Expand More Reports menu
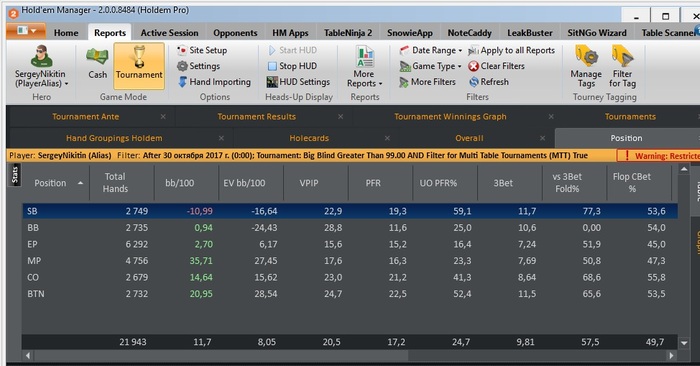 click(x=365, y=67)
